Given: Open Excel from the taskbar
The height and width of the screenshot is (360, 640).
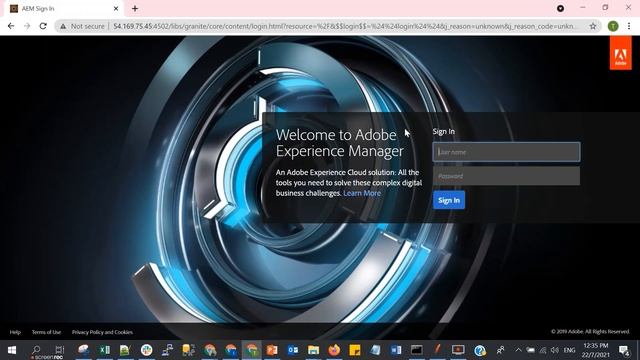Looking at the screenshot, I should point(104,350).
